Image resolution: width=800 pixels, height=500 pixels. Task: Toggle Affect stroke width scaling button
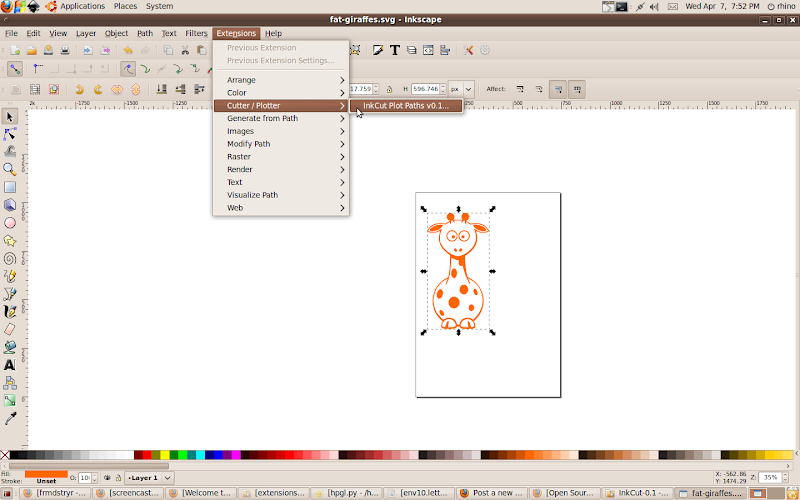pyautogui.click(x=520, y=89)
